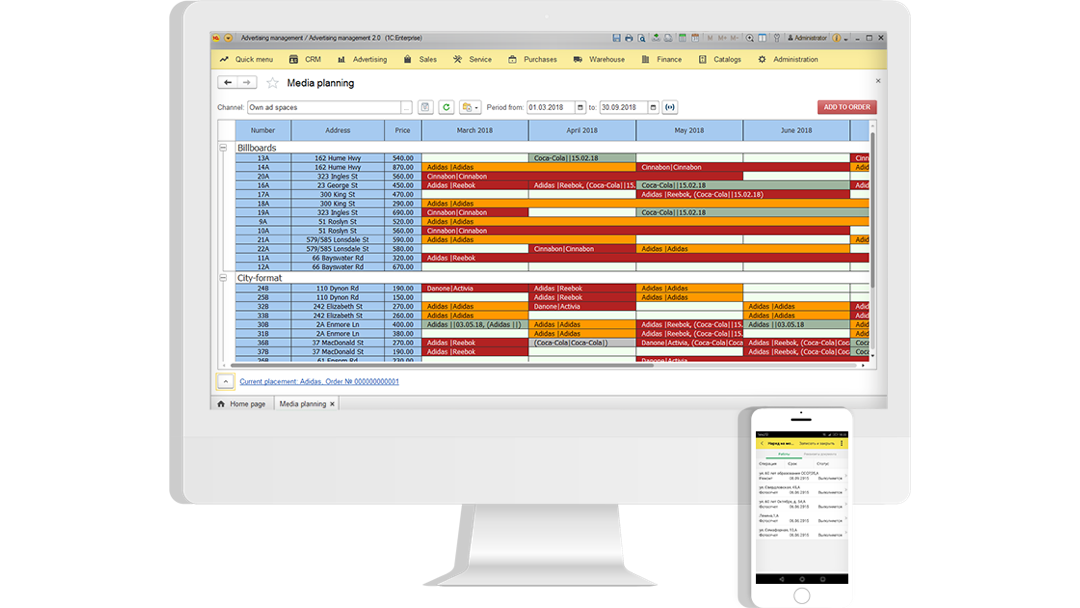Open the tools wrench icon in title bar
The width and height of the screenshot is (1080, 608).
click(777, 38)
